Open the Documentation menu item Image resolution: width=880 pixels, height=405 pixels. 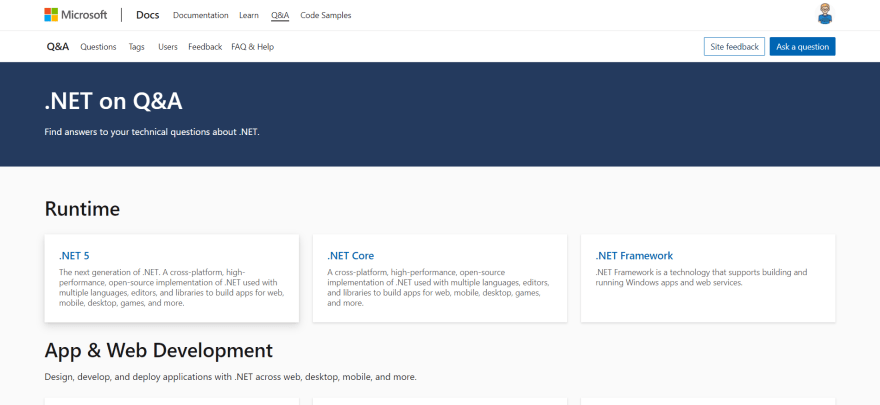(200, 15)
